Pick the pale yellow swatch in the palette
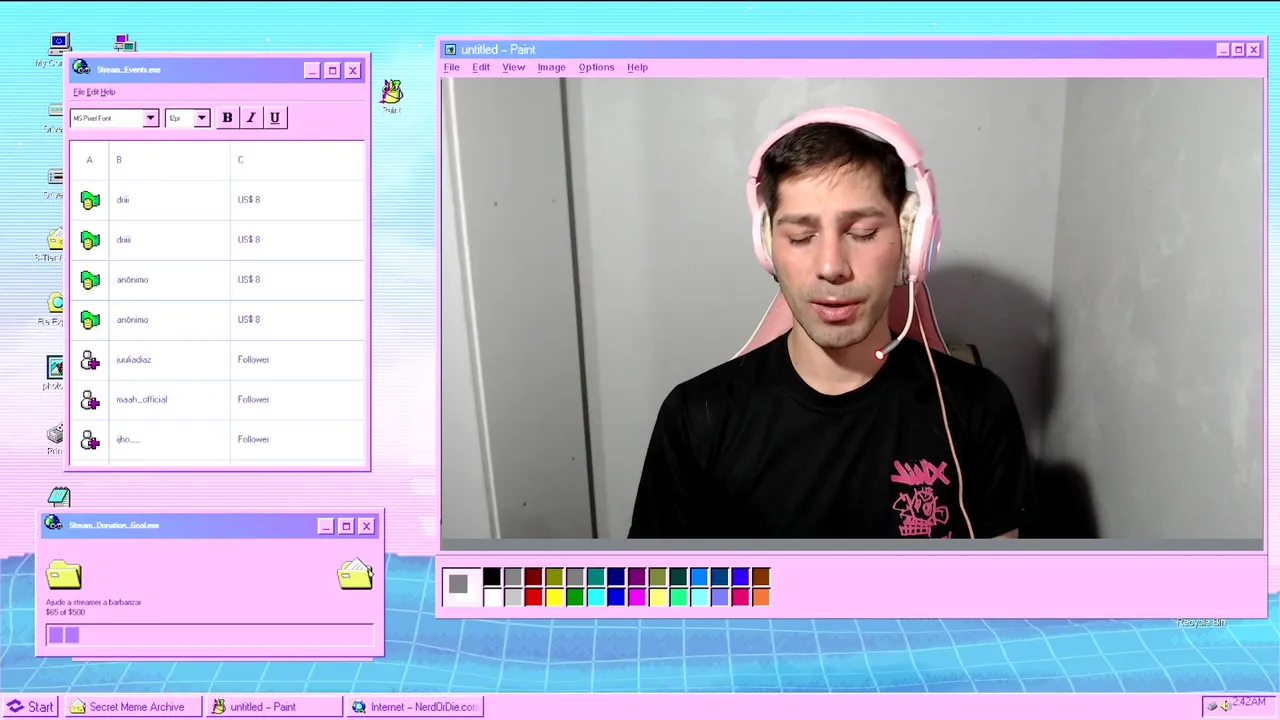Image resolution: width=1280 pixels, height=720 pixels. 658,597
